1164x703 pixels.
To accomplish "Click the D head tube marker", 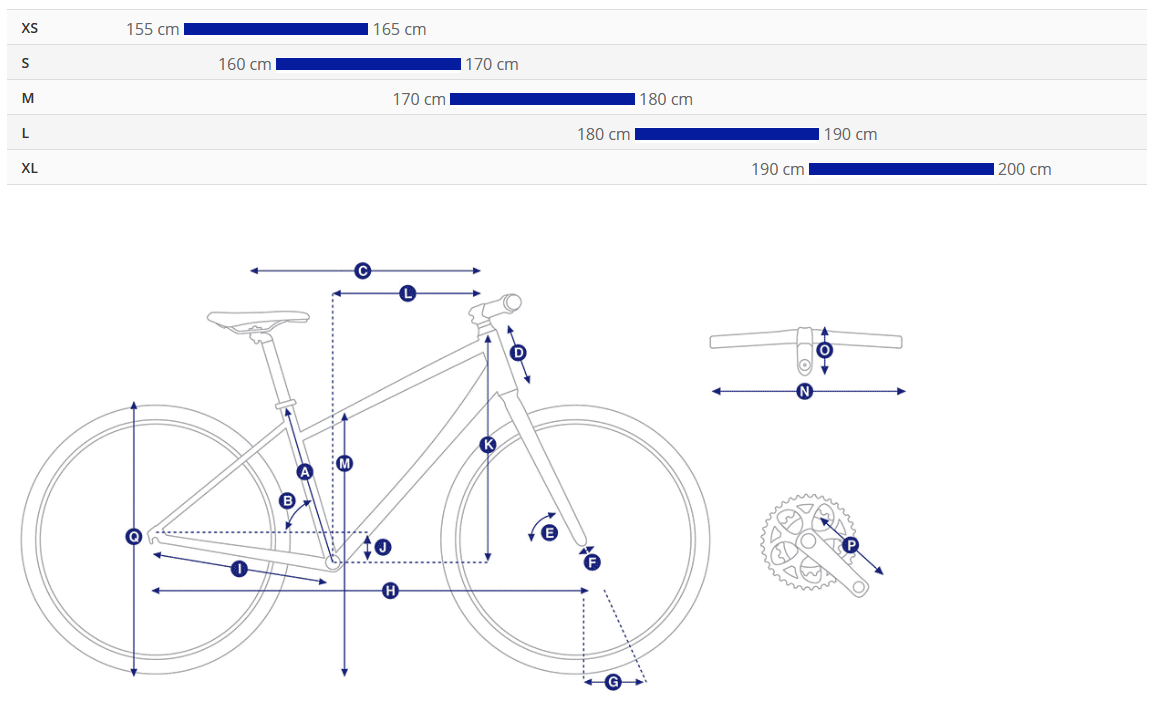I will click(x=518, y=353).
